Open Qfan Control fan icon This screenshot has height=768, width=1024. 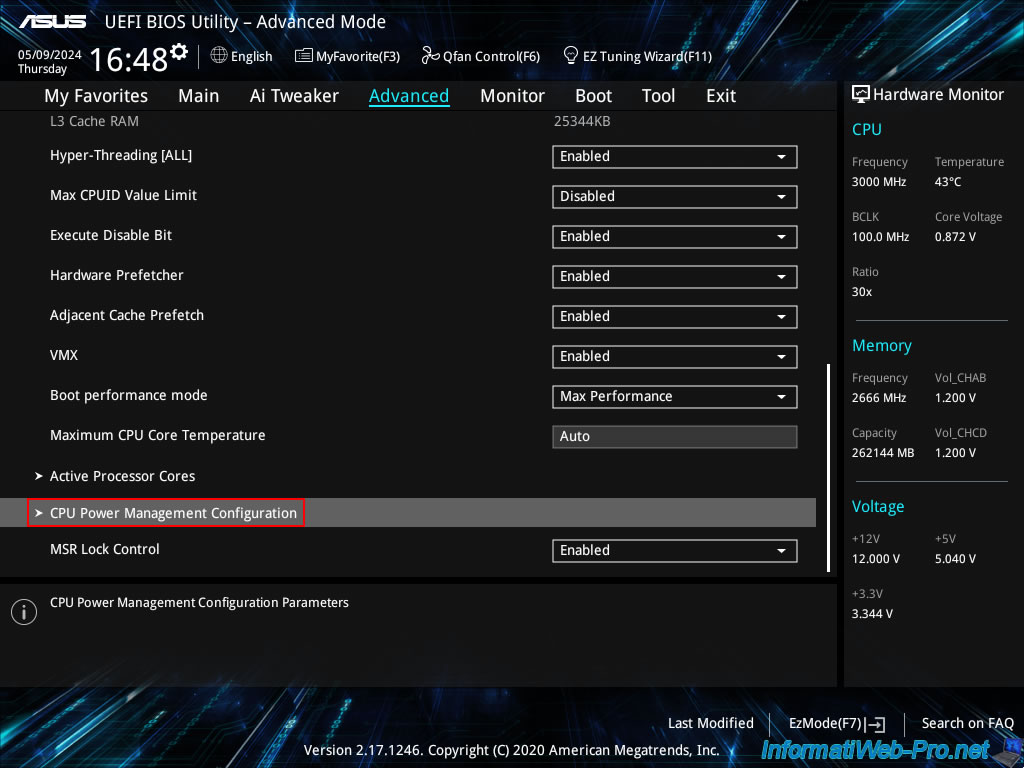(431, 56)
